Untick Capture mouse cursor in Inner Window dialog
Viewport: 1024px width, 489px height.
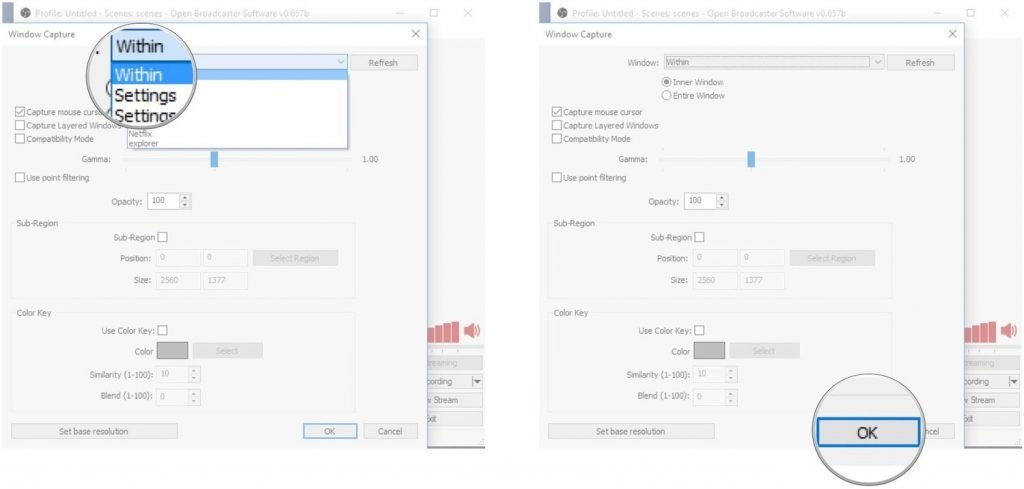point(557,112)
